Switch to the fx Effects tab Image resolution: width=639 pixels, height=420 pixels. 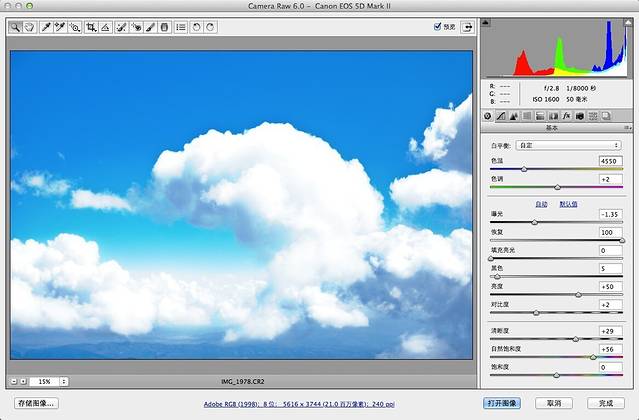(x=566, y=116)
